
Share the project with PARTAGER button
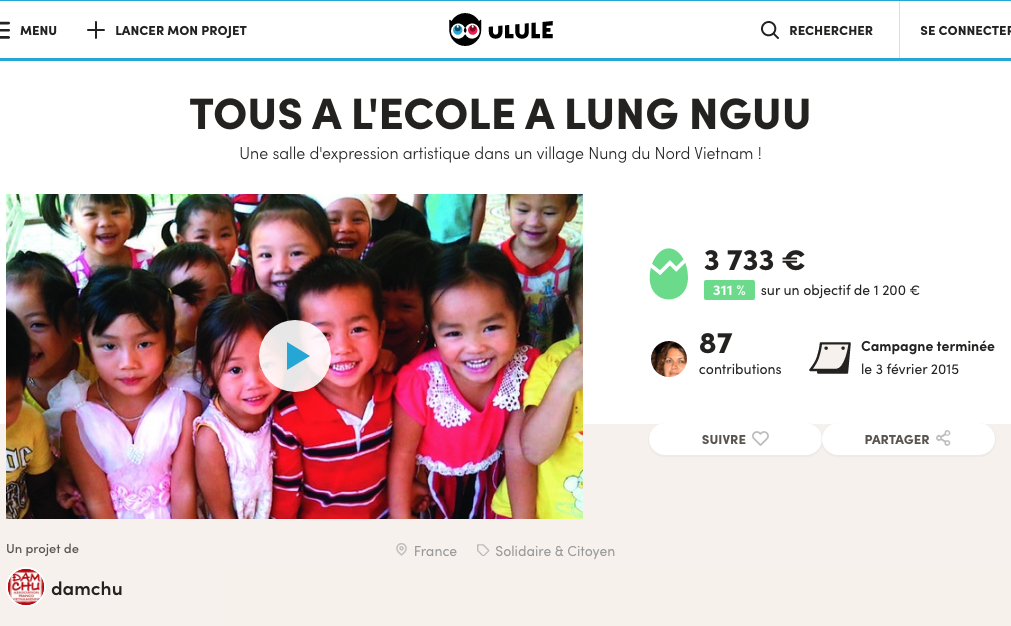[908, 439]
